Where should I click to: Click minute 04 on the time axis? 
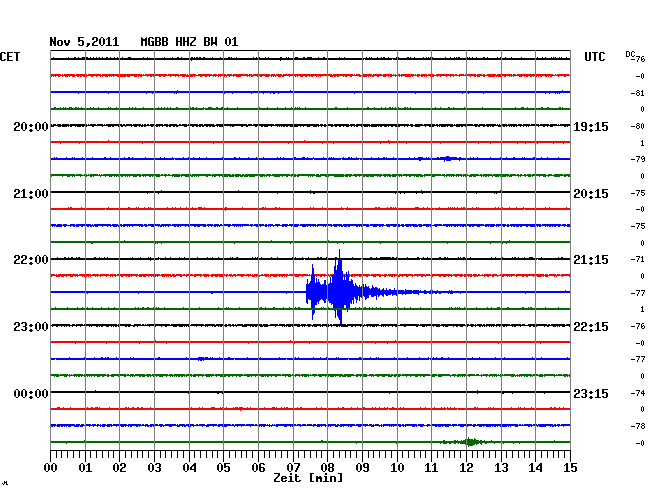click(189, 467)
